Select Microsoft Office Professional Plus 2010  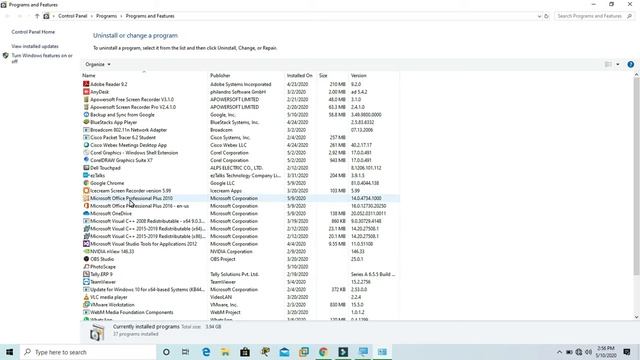[x=240, y=198]
